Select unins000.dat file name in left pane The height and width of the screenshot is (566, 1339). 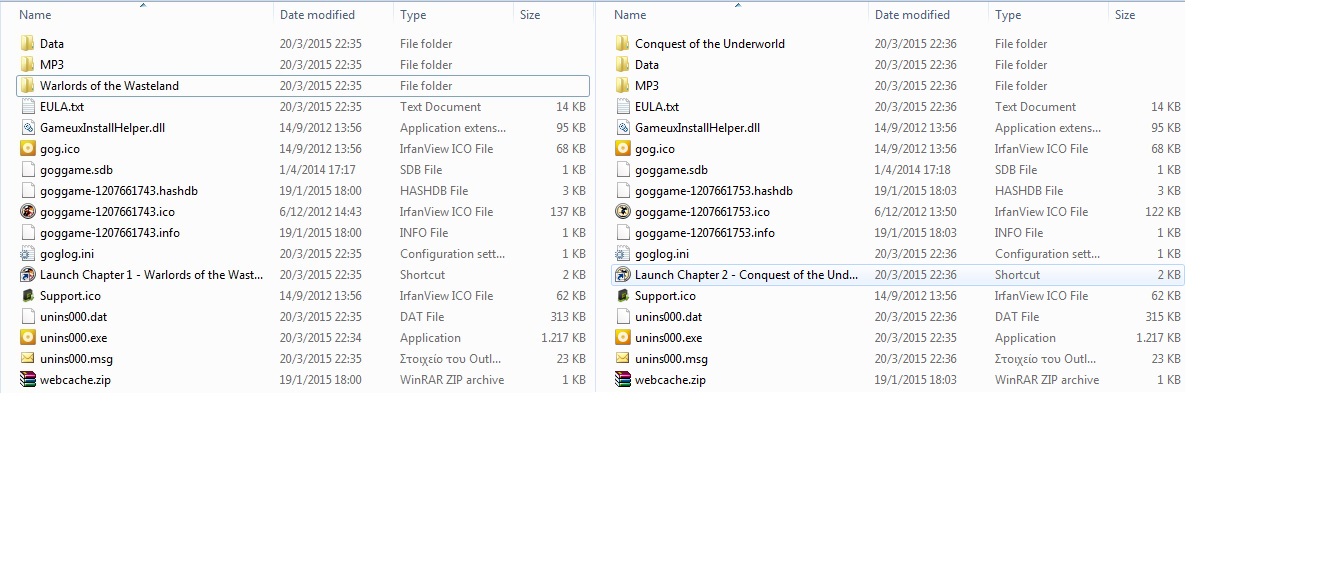point(74,317)
